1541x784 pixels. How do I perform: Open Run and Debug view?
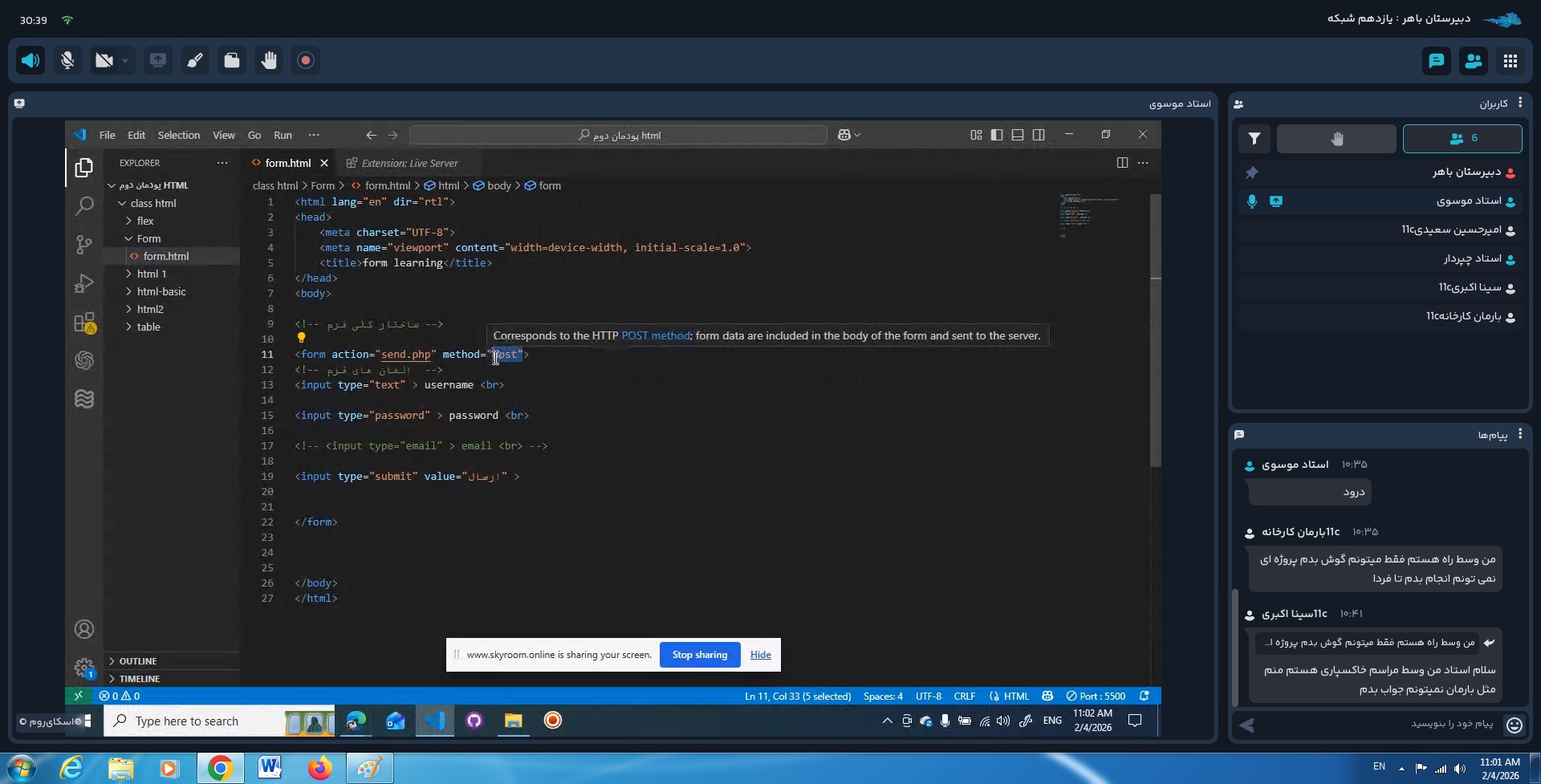tap(84, 283)
